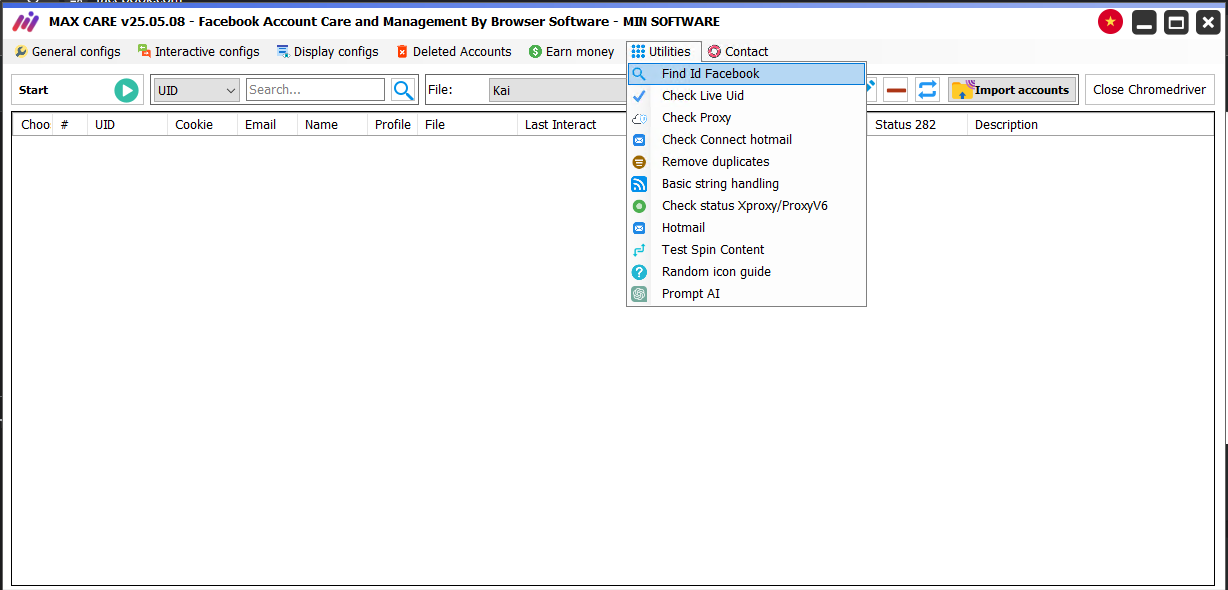The image size is (1228, 590).
Task: Click the red minus remove icon
Action: [x=896, y=90]
